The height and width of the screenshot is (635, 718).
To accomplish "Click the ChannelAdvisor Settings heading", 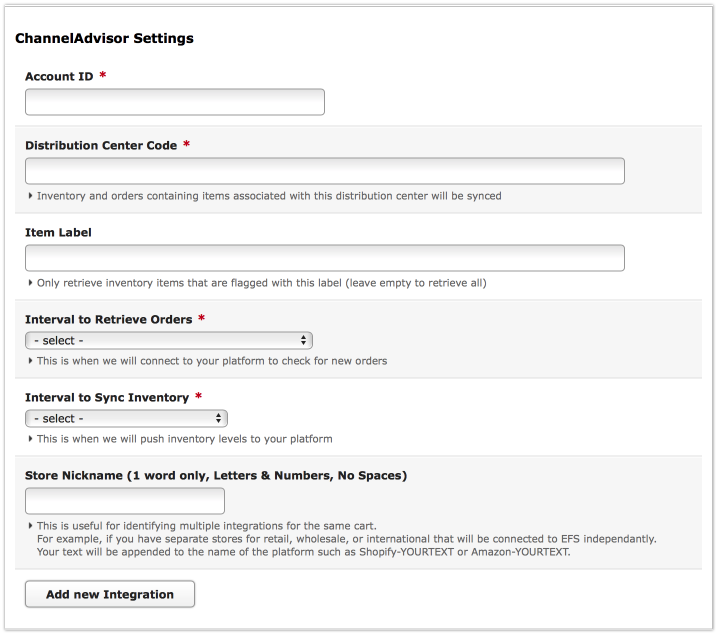I will point(104,38).
